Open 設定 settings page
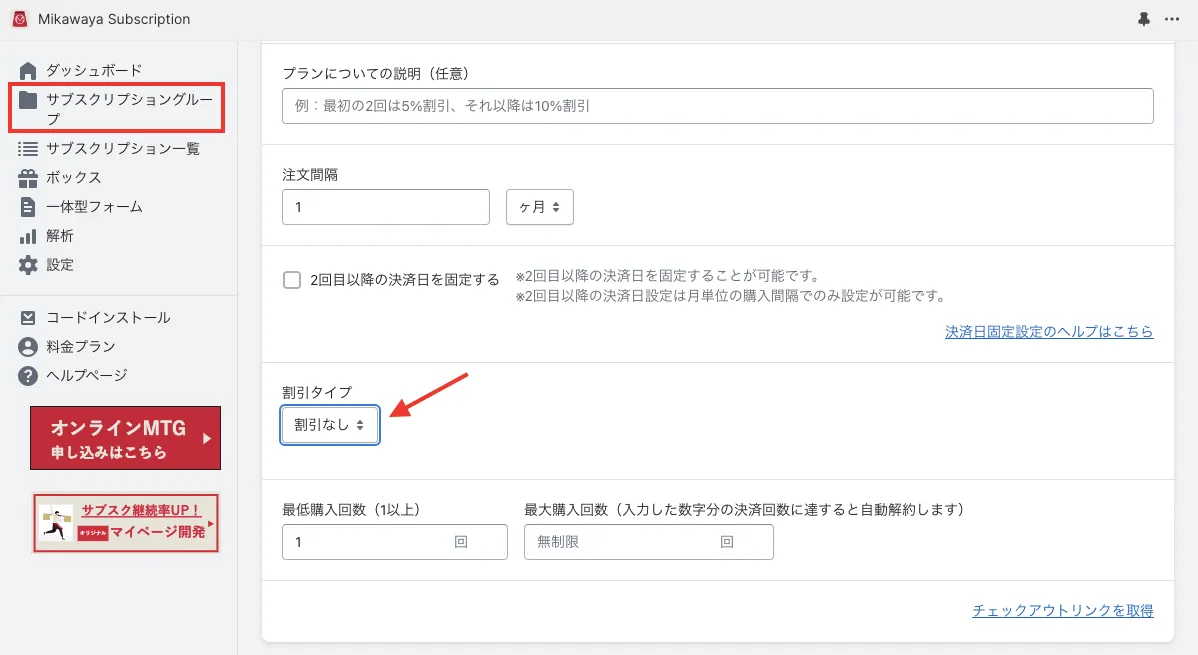This screenshot has width=1198, height=655. click(x=60, y=264)
